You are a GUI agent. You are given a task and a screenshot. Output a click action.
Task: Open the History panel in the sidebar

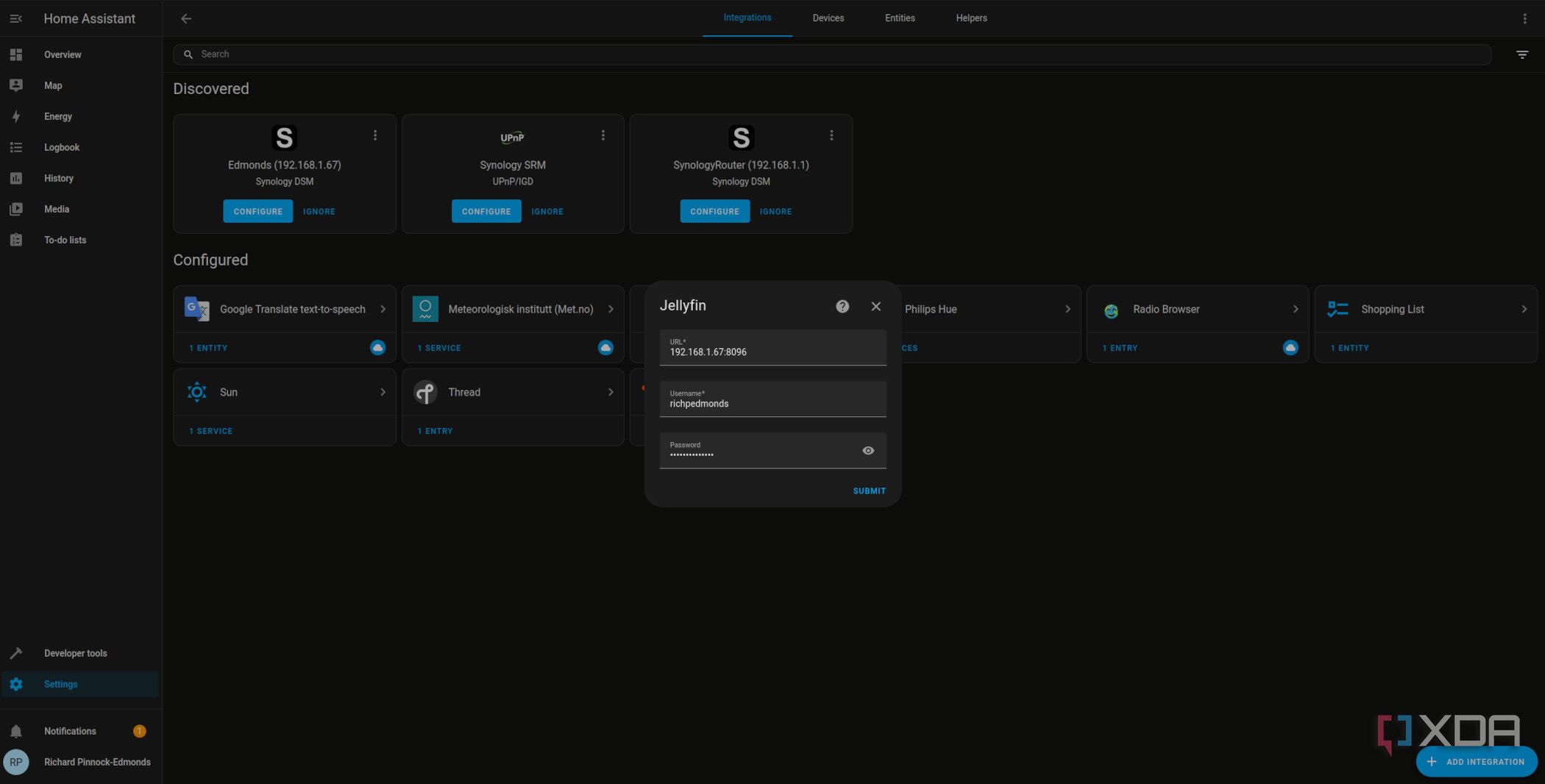(58, 178)
